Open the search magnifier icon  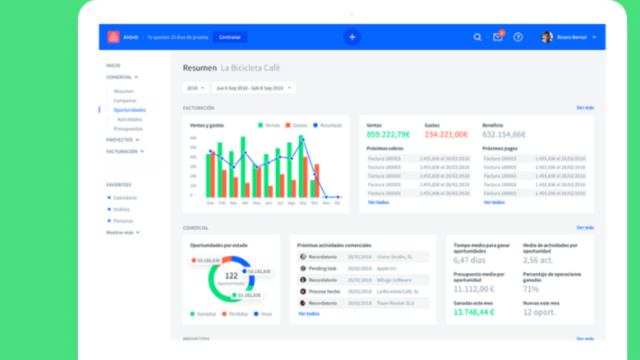[477, 37]
